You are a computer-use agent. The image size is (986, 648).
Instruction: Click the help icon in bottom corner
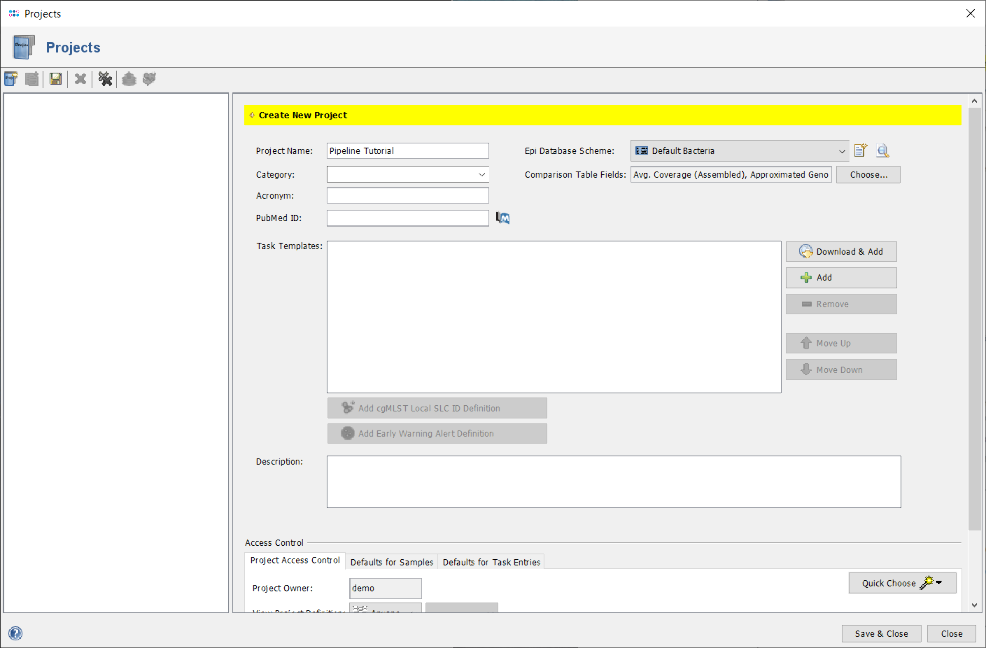click(x=15, y=633)
